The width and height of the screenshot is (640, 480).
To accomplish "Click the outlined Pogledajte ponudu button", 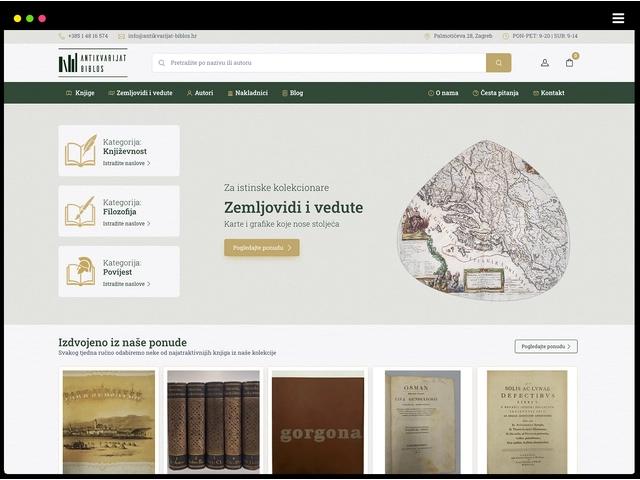I will click(546, 346).
